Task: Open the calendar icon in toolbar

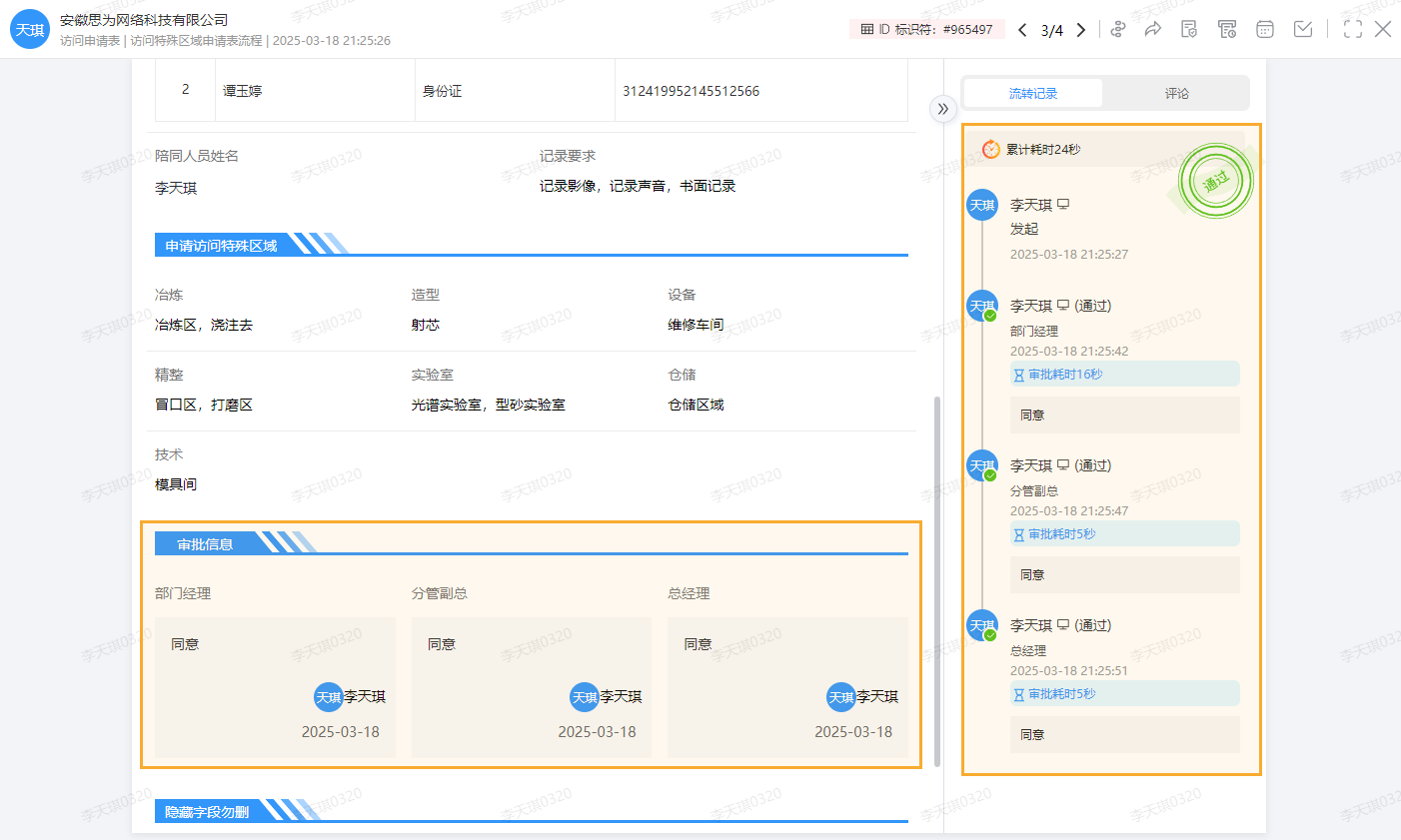Action: (x=1265, y=29)
